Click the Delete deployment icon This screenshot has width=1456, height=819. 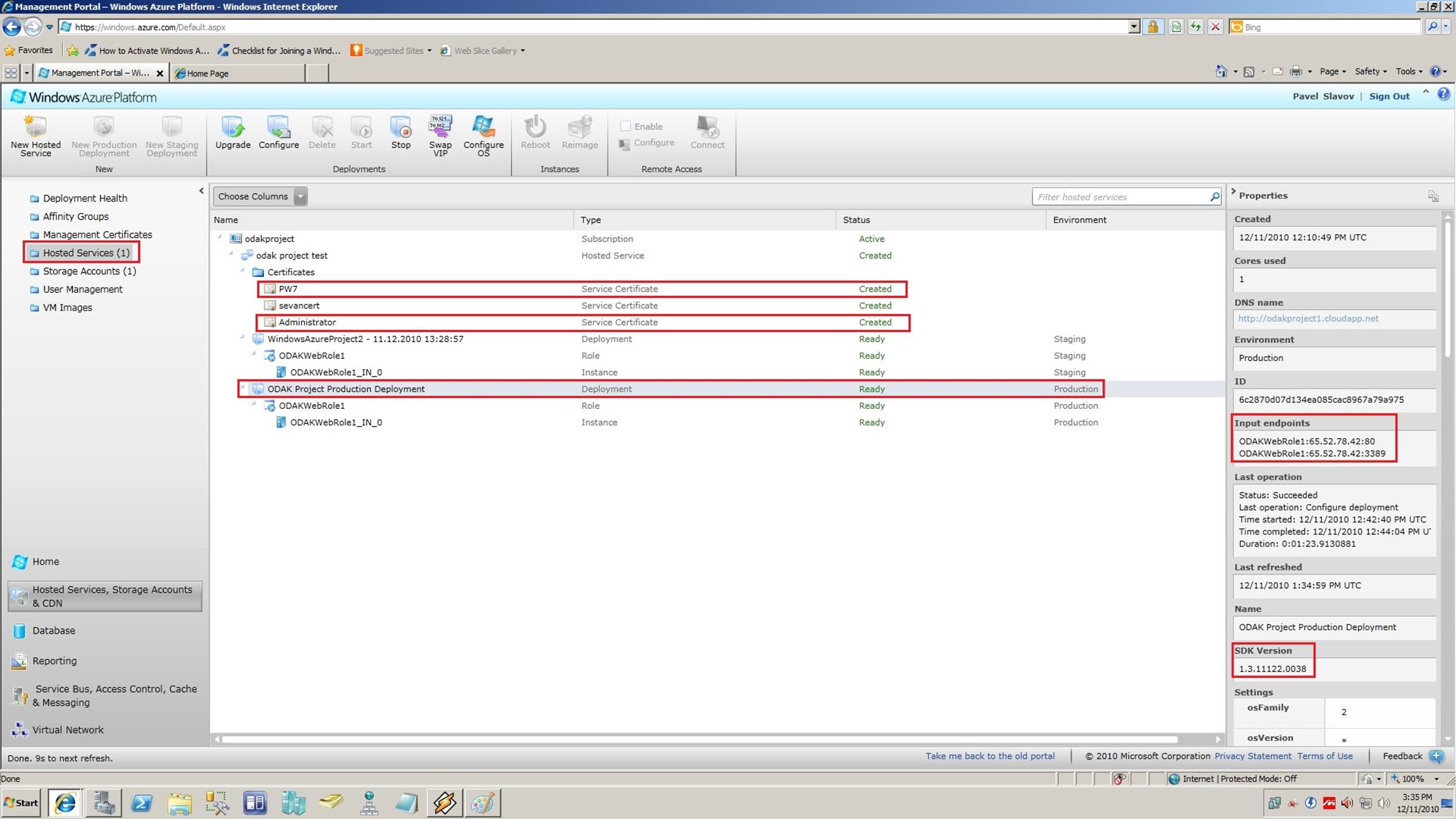322,126
